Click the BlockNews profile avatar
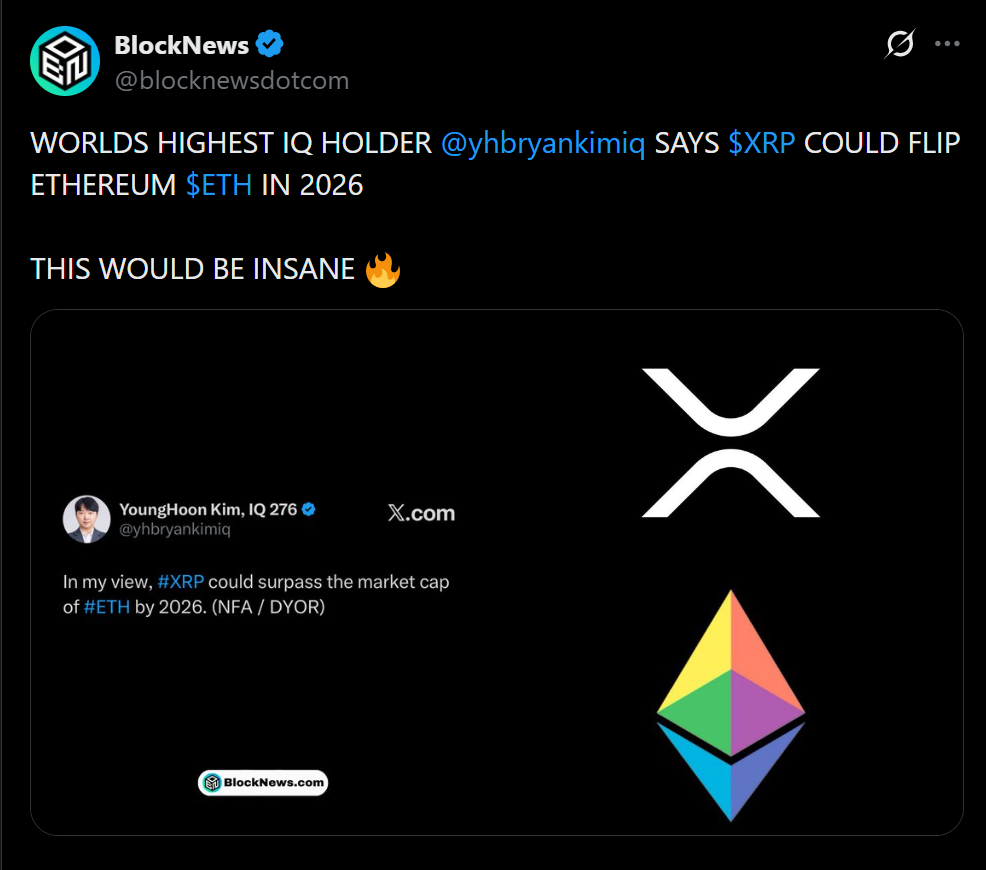This screenshot has width=986, height=870. pos(65,61)
